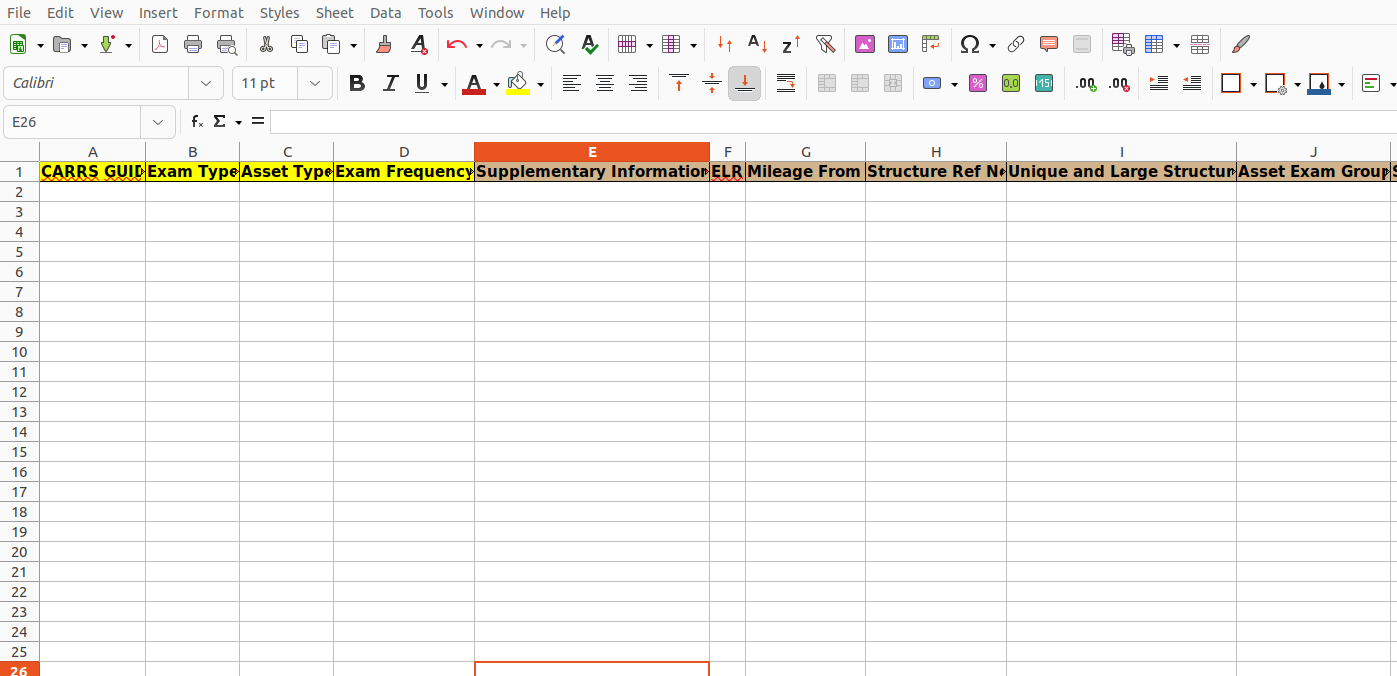Image resolution: width=1397 pixels, height=676 pixels.
Task: Apply yellow background highlight color
Action: tap(517, 83)
